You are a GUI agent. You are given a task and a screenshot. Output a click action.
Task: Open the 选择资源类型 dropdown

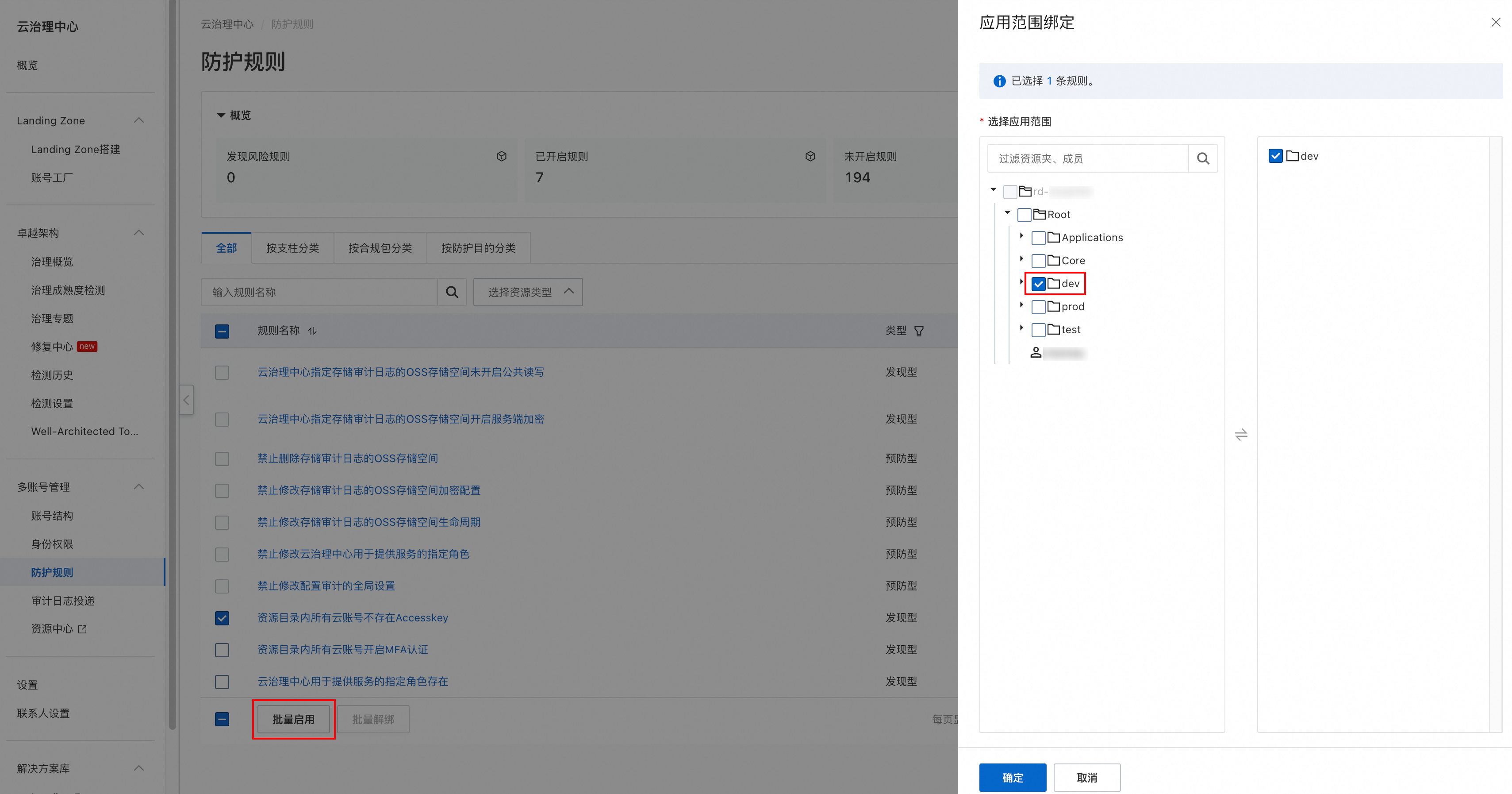[x=528, y=292]
